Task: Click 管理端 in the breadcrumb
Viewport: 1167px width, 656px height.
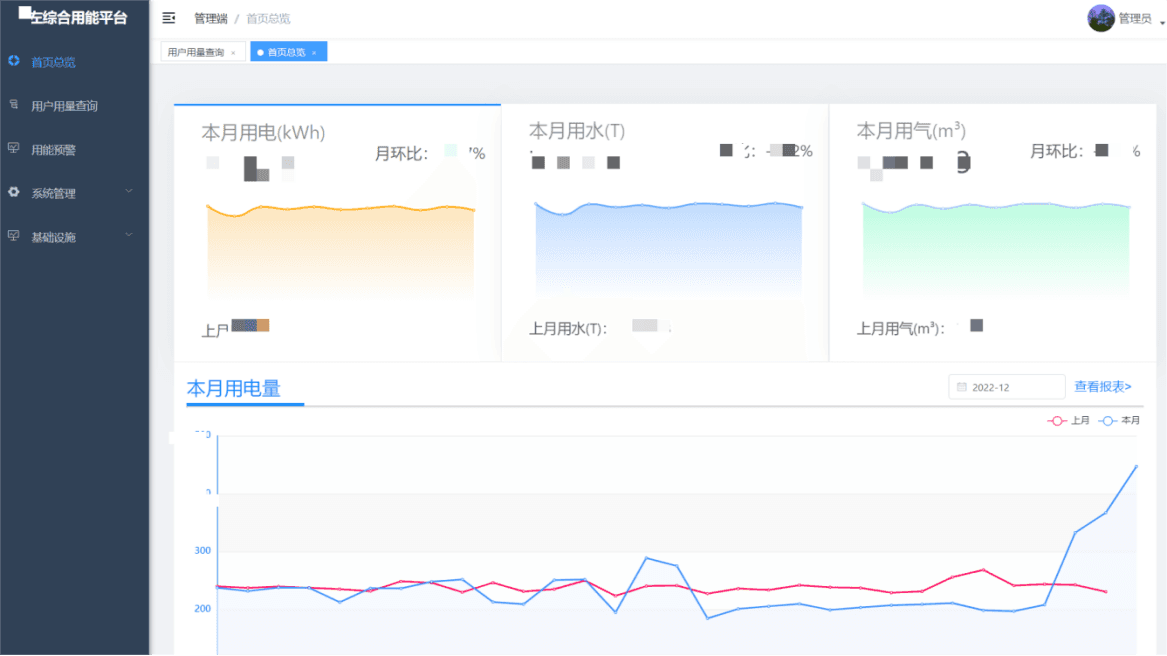Action: click(x=210, y=19)
